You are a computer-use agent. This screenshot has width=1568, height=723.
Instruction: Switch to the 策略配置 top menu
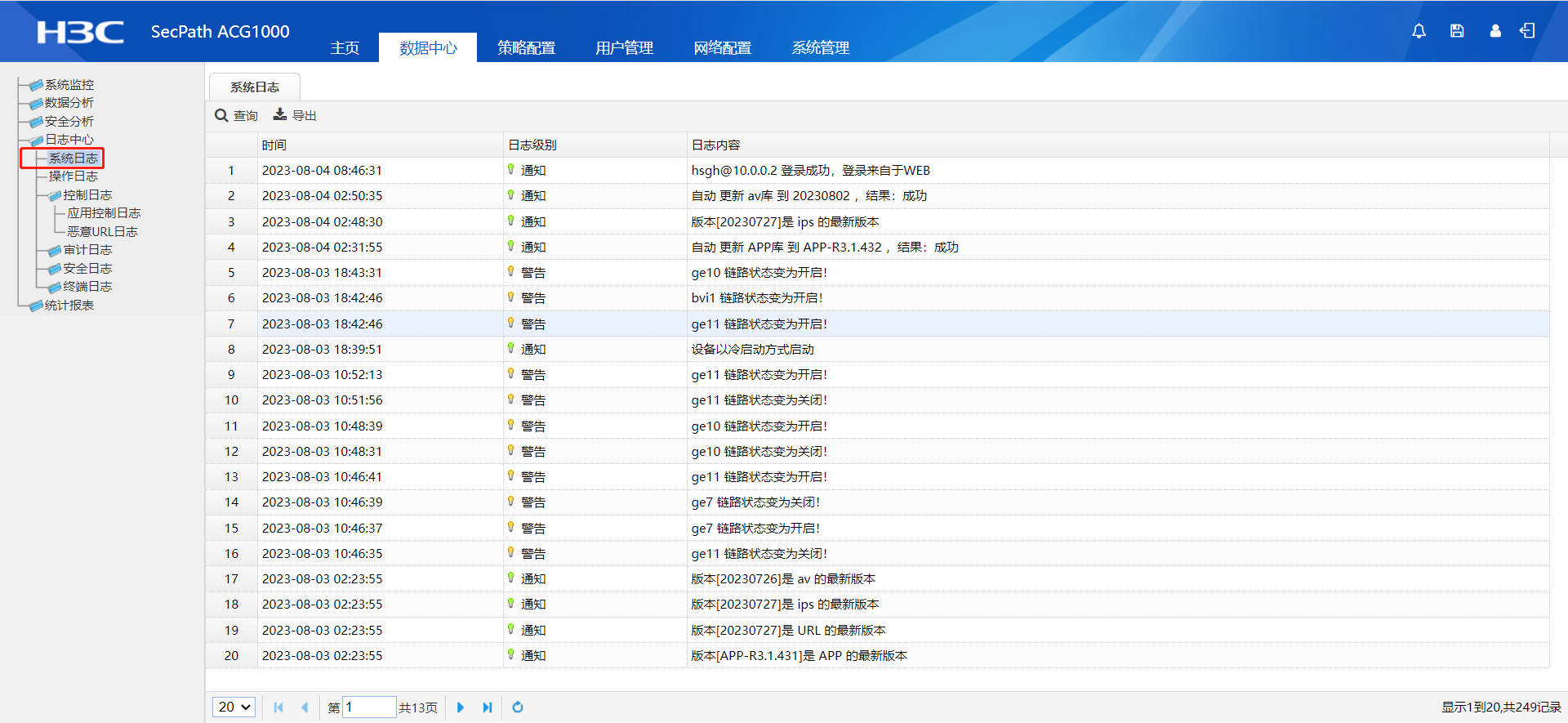(526, 48)
